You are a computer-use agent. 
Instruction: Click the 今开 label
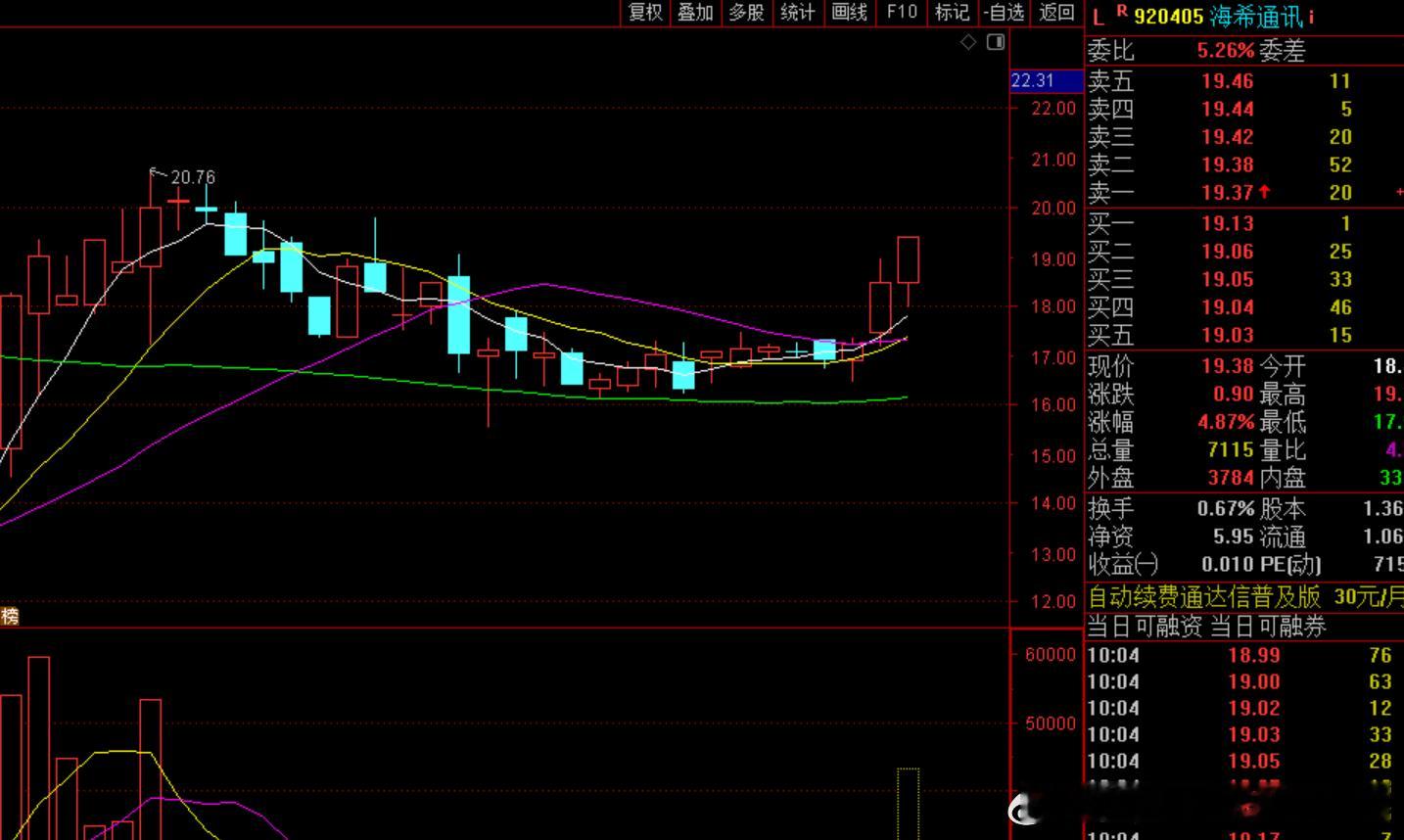coord(1283,366)
